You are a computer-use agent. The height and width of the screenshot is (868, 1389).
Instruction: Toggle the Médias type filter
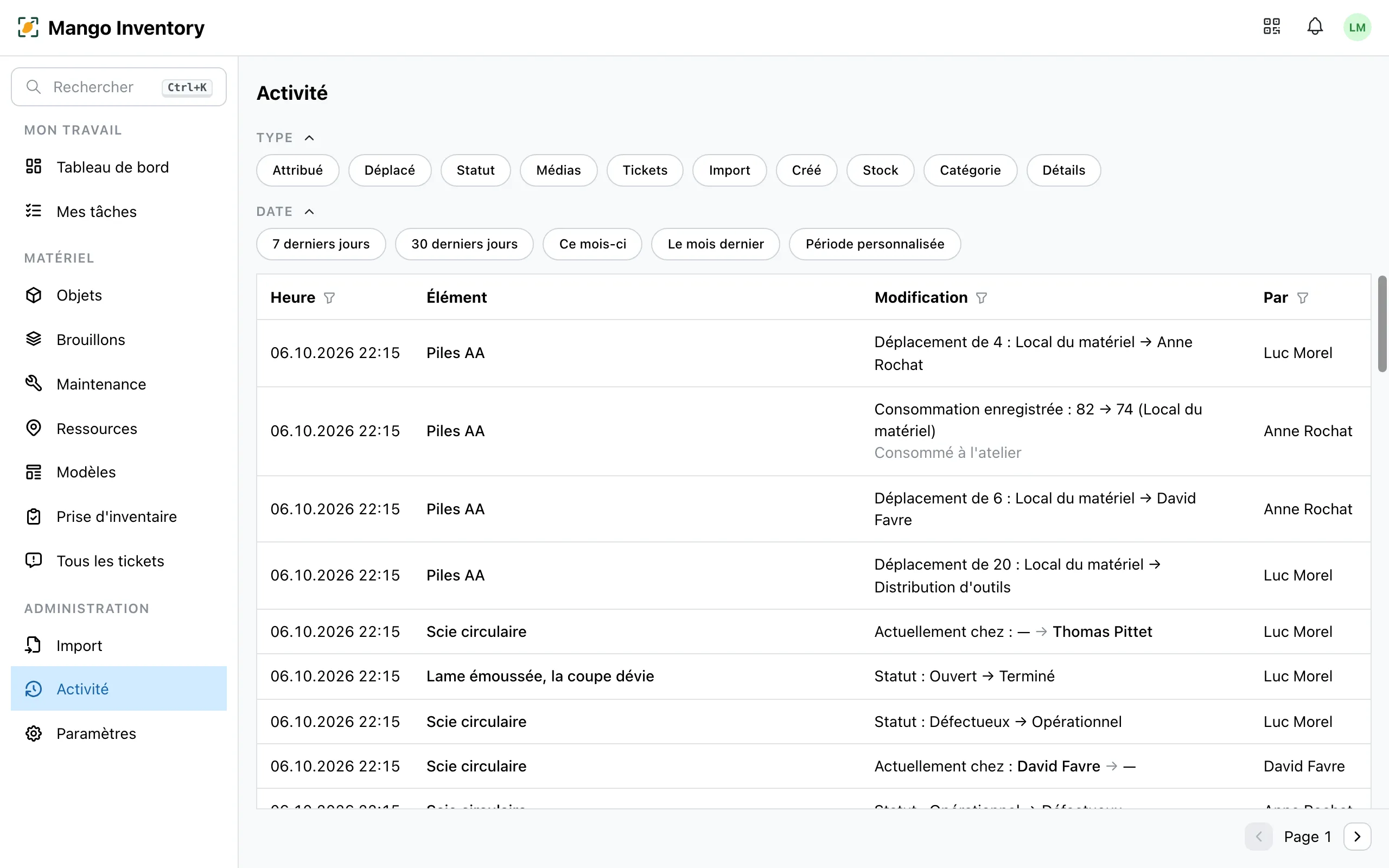click(x=558, y=170)
